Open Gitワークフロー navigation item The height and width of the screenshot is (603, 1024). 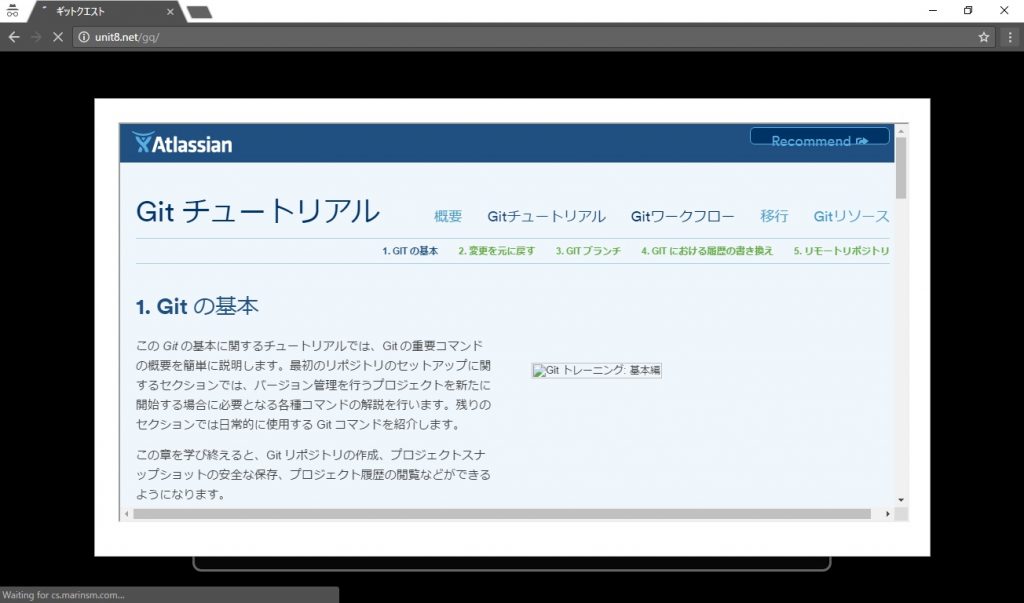pyautogui.click(x=682, y=216)
